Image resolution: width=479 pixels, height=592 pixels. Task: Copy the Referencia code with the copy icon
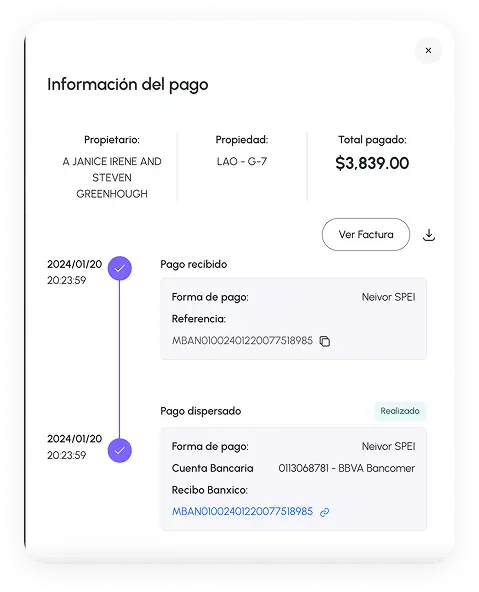(325, 341)
